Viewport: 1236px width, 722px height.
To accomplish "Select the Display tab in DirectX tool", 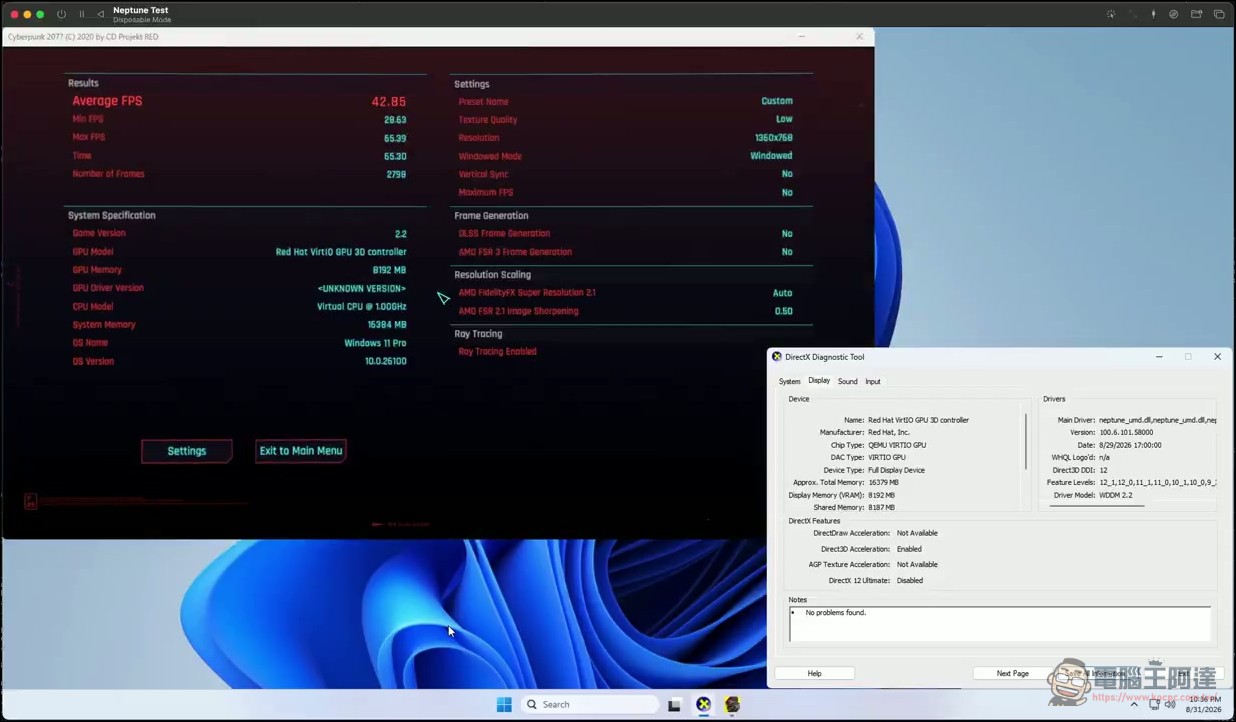I will [x=819, y=381].
